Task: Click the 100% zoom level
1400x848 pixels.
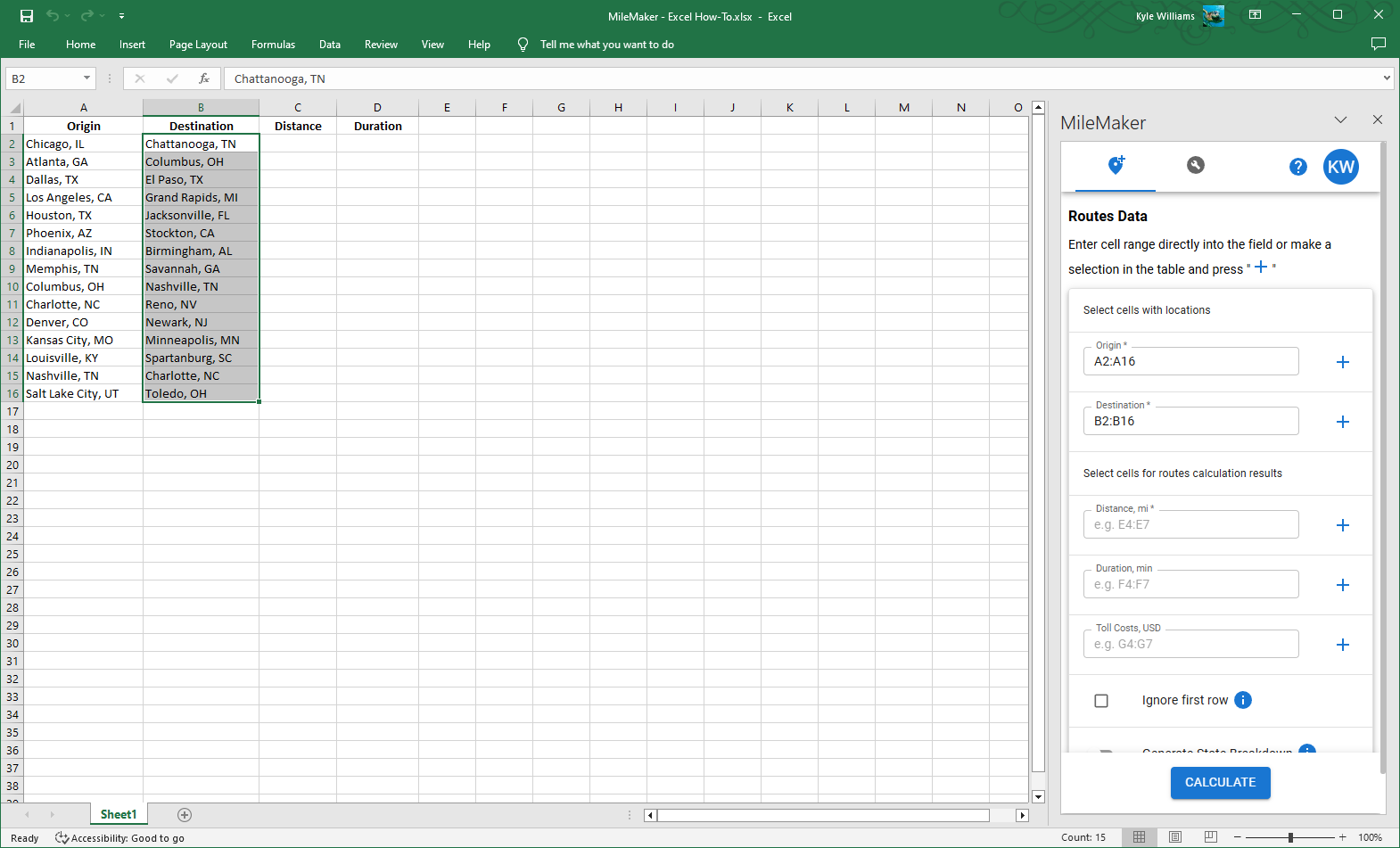Action: pos(1370,837)
